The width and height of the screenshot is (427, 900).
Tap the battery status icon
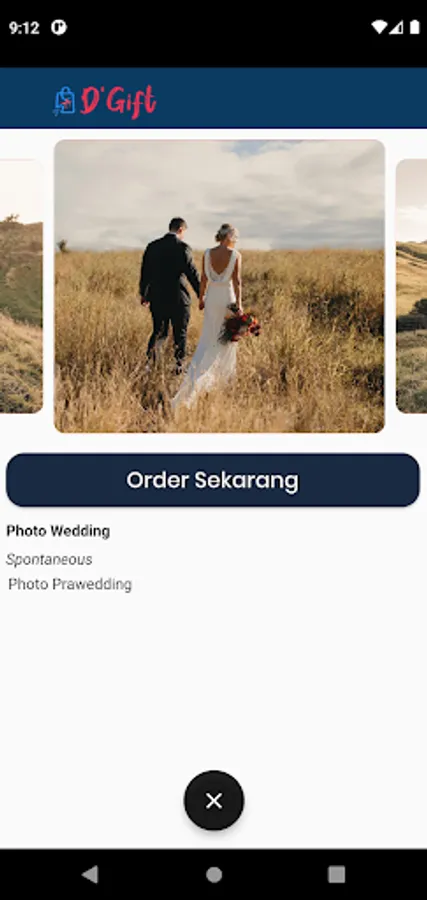click(414, 27)
